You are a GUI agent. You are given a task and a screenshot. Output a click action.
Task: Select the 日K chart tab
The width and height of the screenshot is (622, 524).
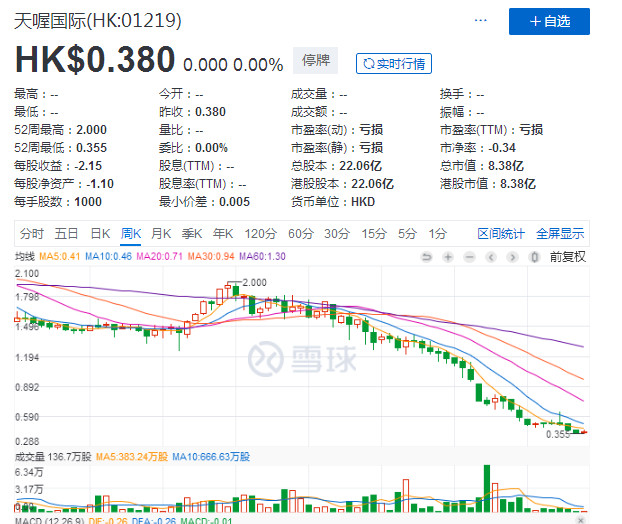pyautogui.click(x=100, y=234)
